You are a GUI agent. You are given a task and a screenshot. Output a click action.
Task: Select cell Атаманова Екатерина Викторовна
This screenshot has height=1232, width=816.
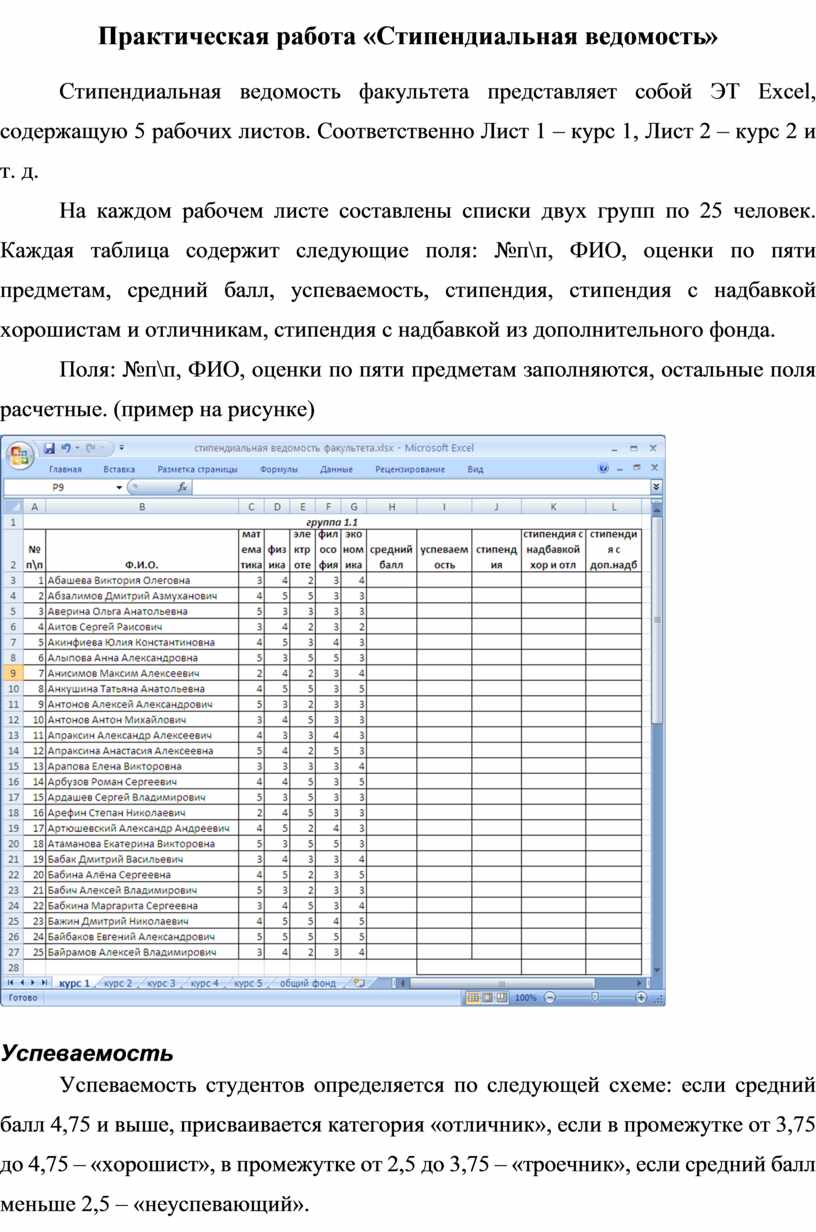(x=141, y=844)
